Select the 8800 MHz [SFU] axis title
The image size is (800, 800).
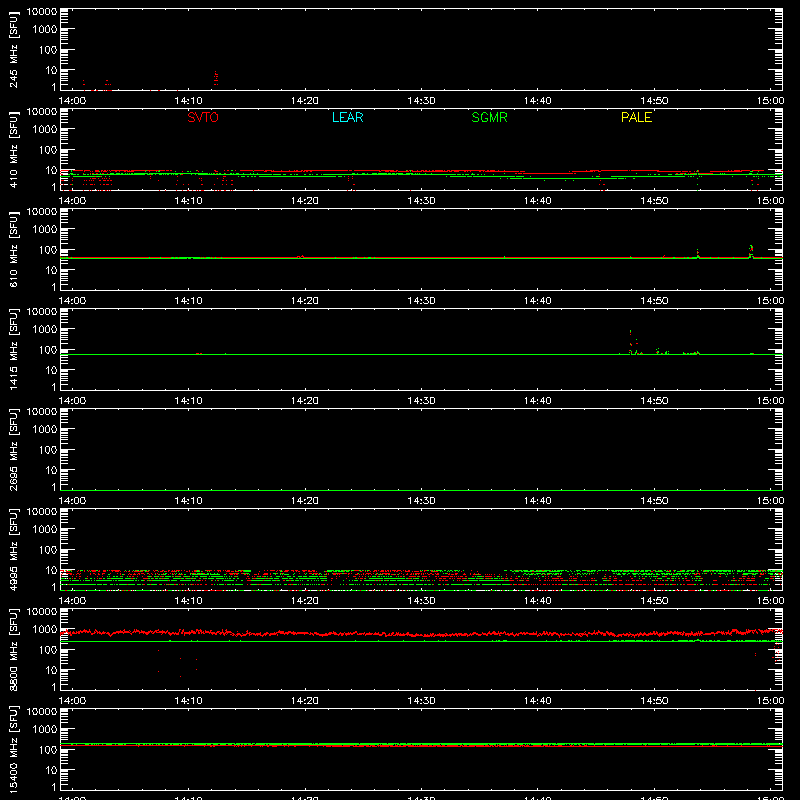point(13,649)
